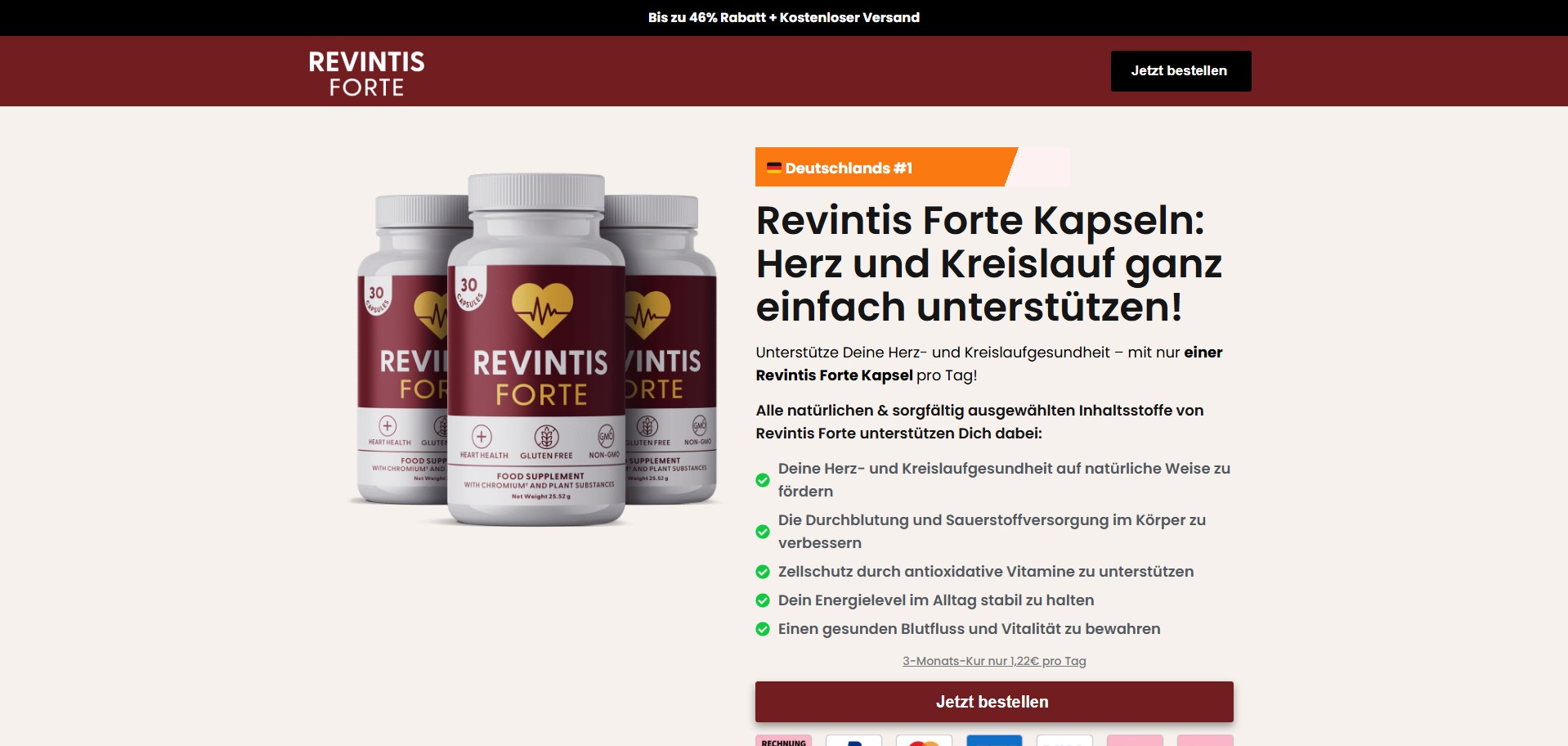Click the Mastercard payment icon
This screenshot has width=1568, height=746.
click(x=924, y=740)
